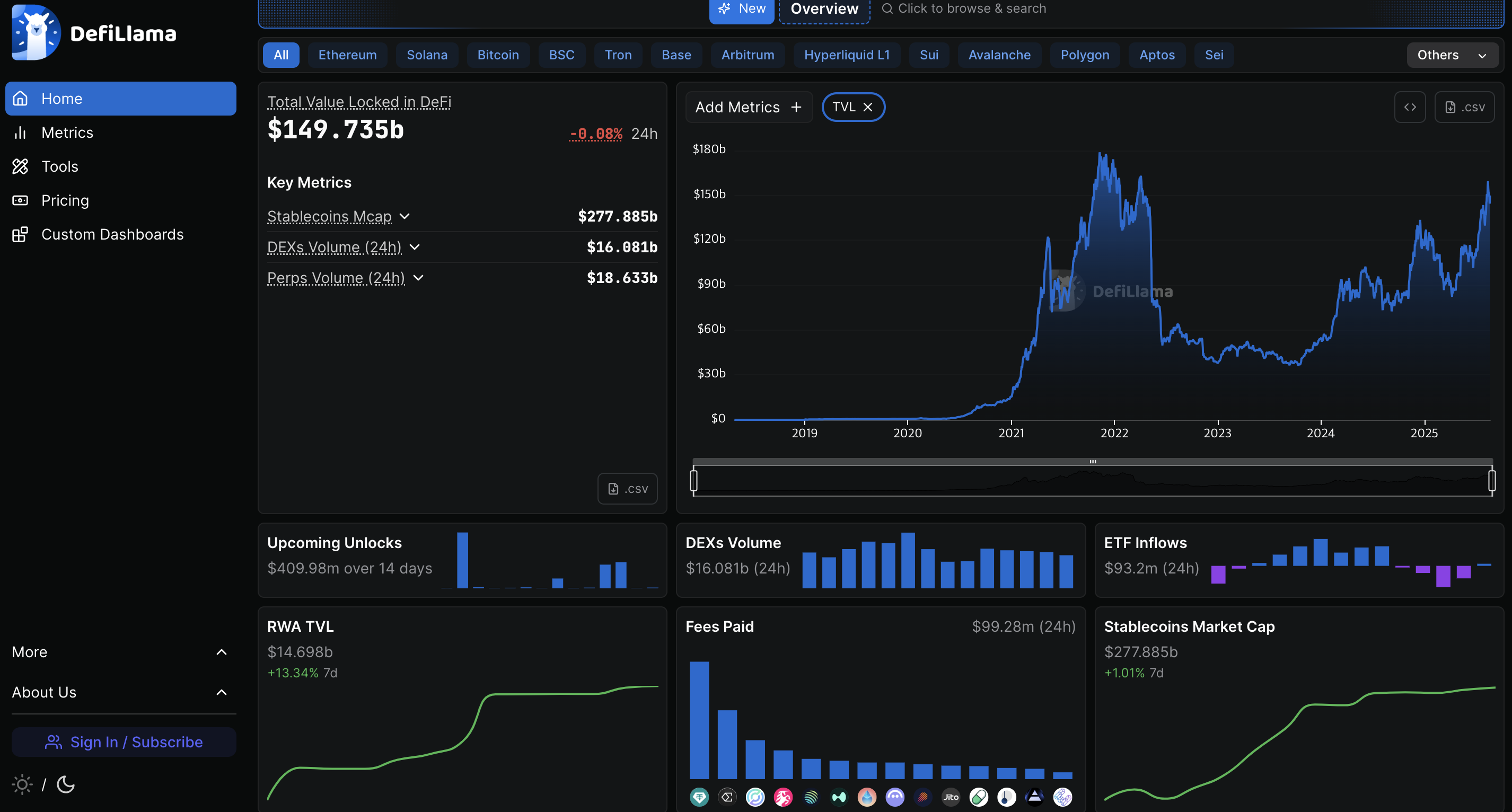Click the browse & search field
The width and height of the screenshot is (1512, 812).
coord(971,9)
